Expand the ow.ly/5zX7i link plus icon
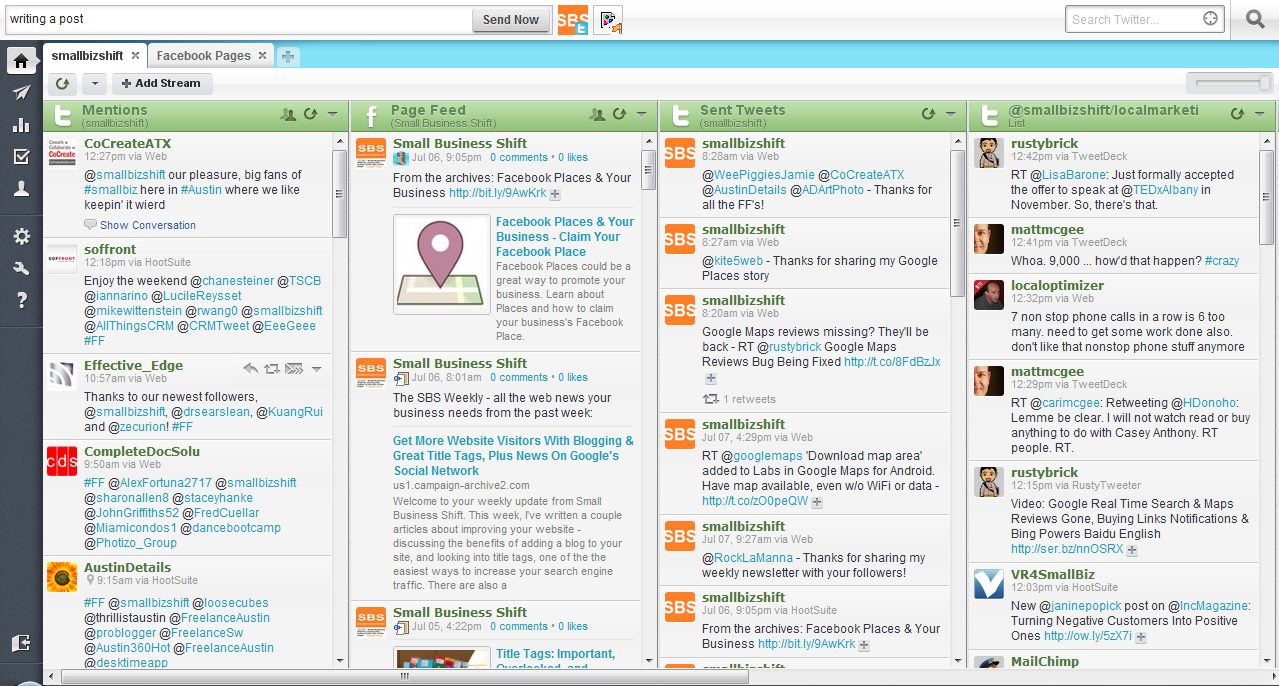 tap(1141, 637)
